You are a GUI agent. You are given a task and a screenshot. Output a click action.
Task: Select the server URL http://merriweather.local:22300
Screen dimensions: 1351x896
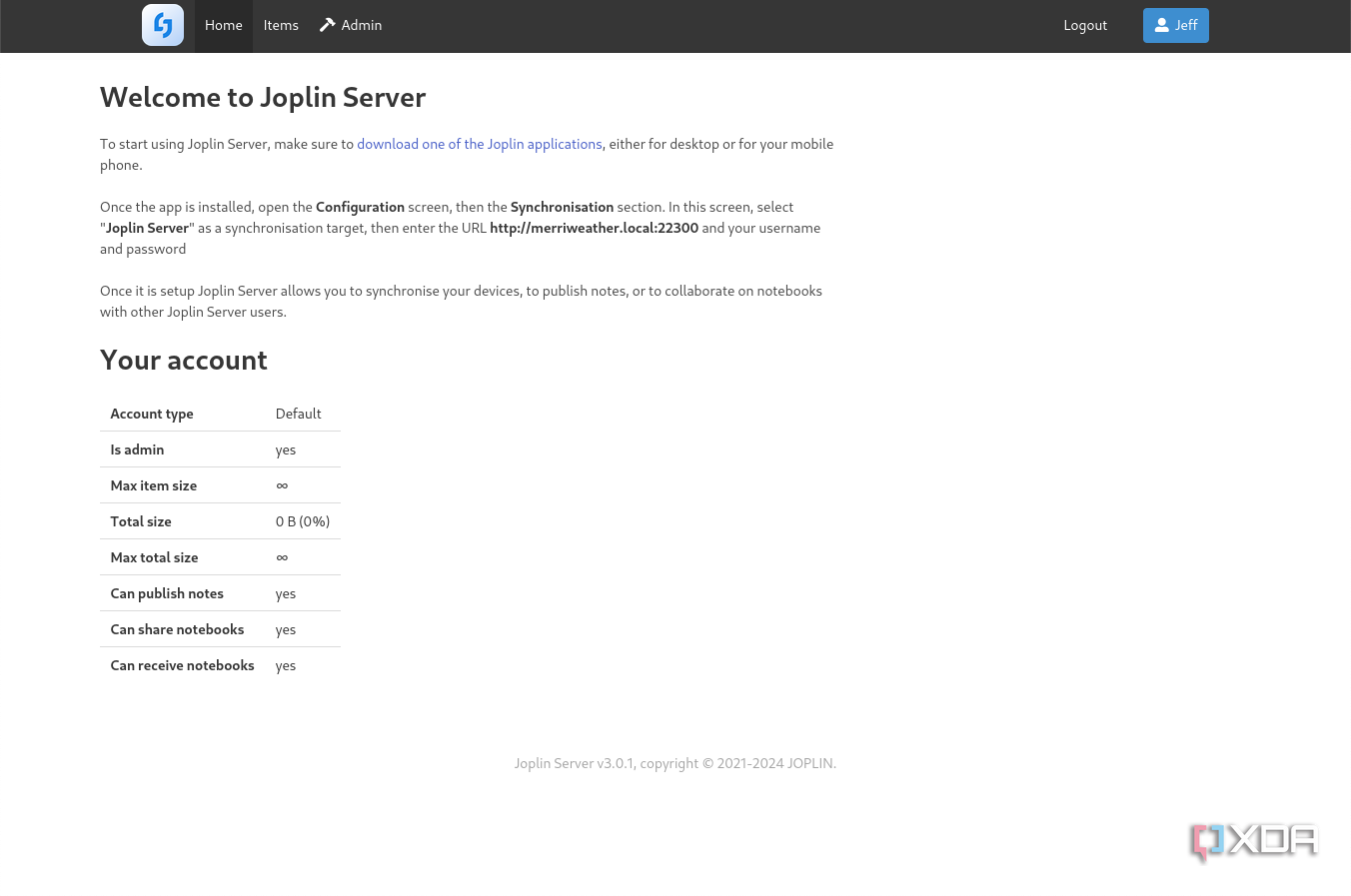pyautogui.click(x=594, y=228)
